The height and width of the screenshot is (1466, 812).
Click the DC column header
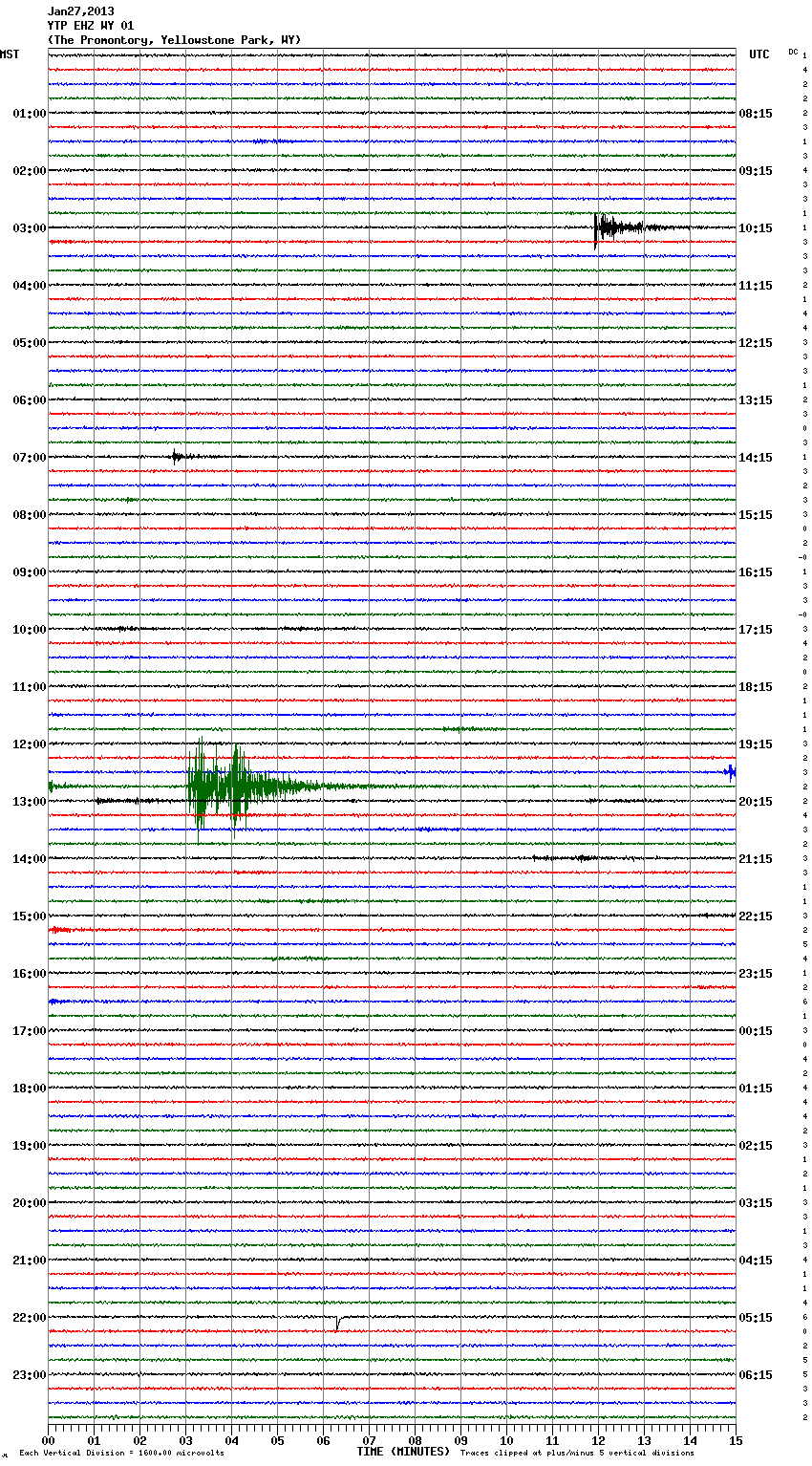pyautogui.click(x=793, y=52)
